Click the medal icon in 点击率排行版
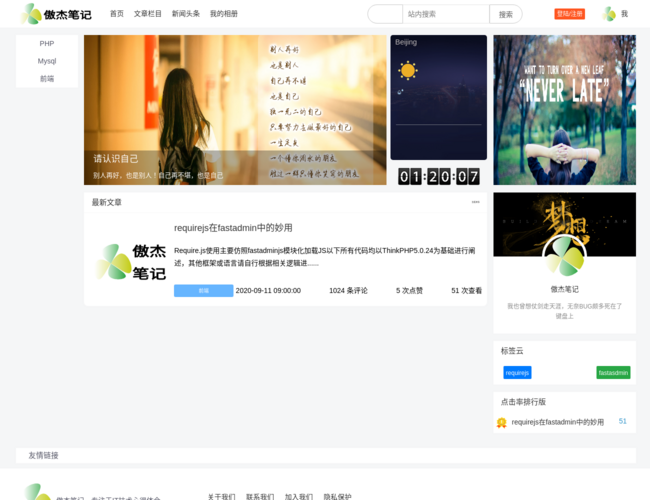This screenshot has height=500, width=650. pyautogui.click(x=502, y=422)
